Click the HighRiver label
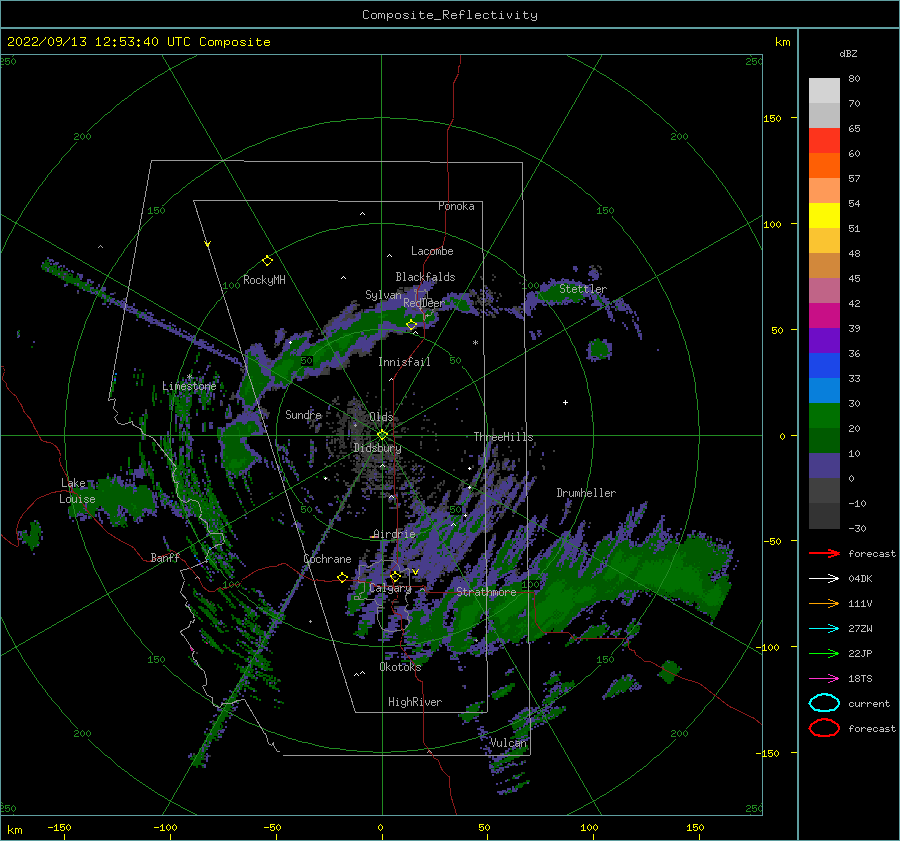 point(415,702)
